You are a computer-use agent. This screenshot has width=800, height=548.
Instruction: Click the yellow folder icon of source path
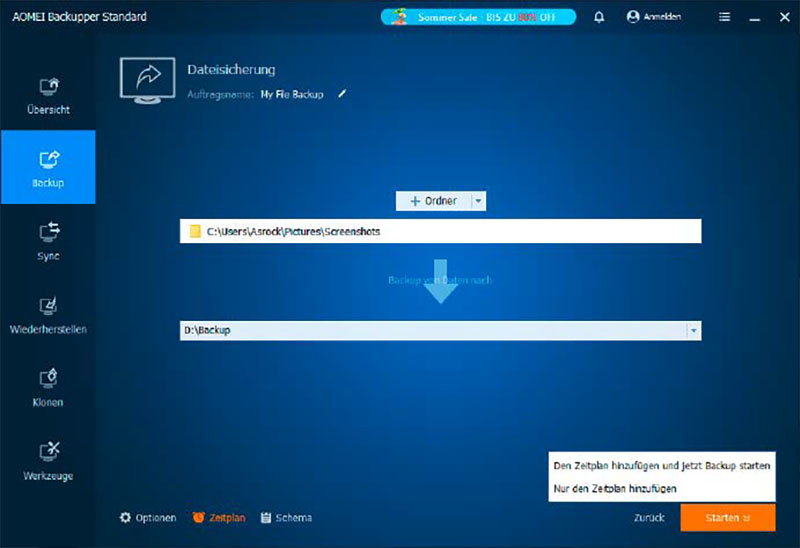[195, 231]
